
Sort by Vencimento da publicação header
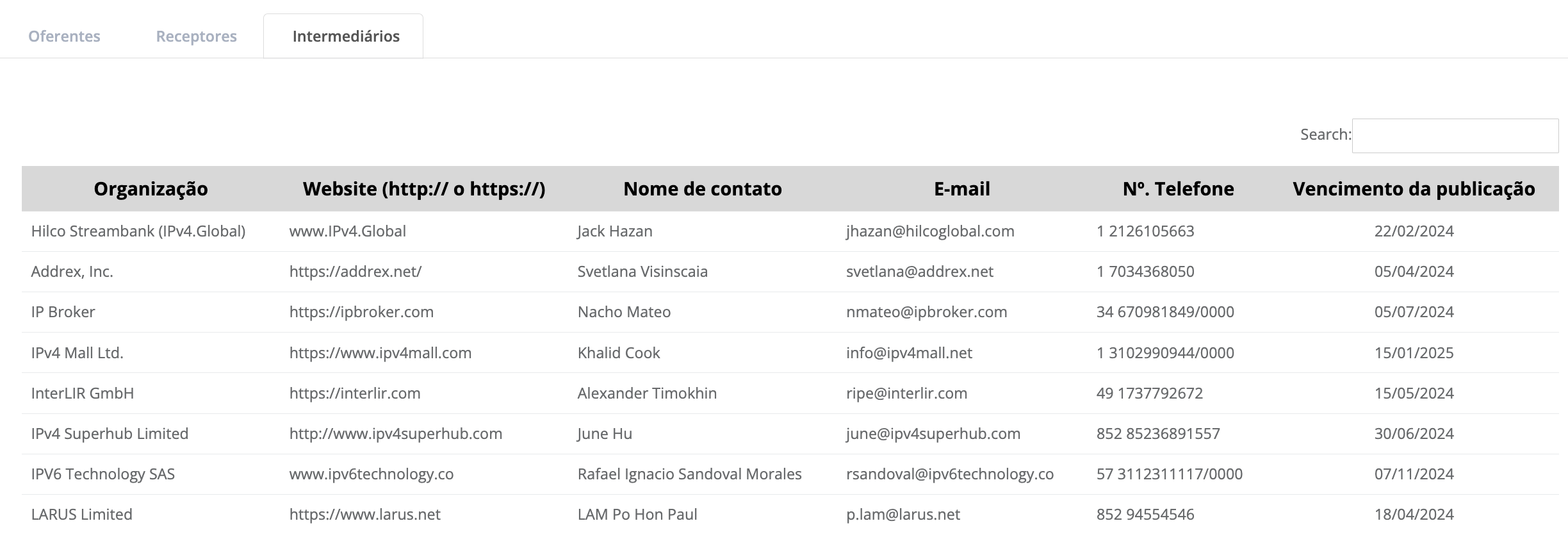(1414, 189)
